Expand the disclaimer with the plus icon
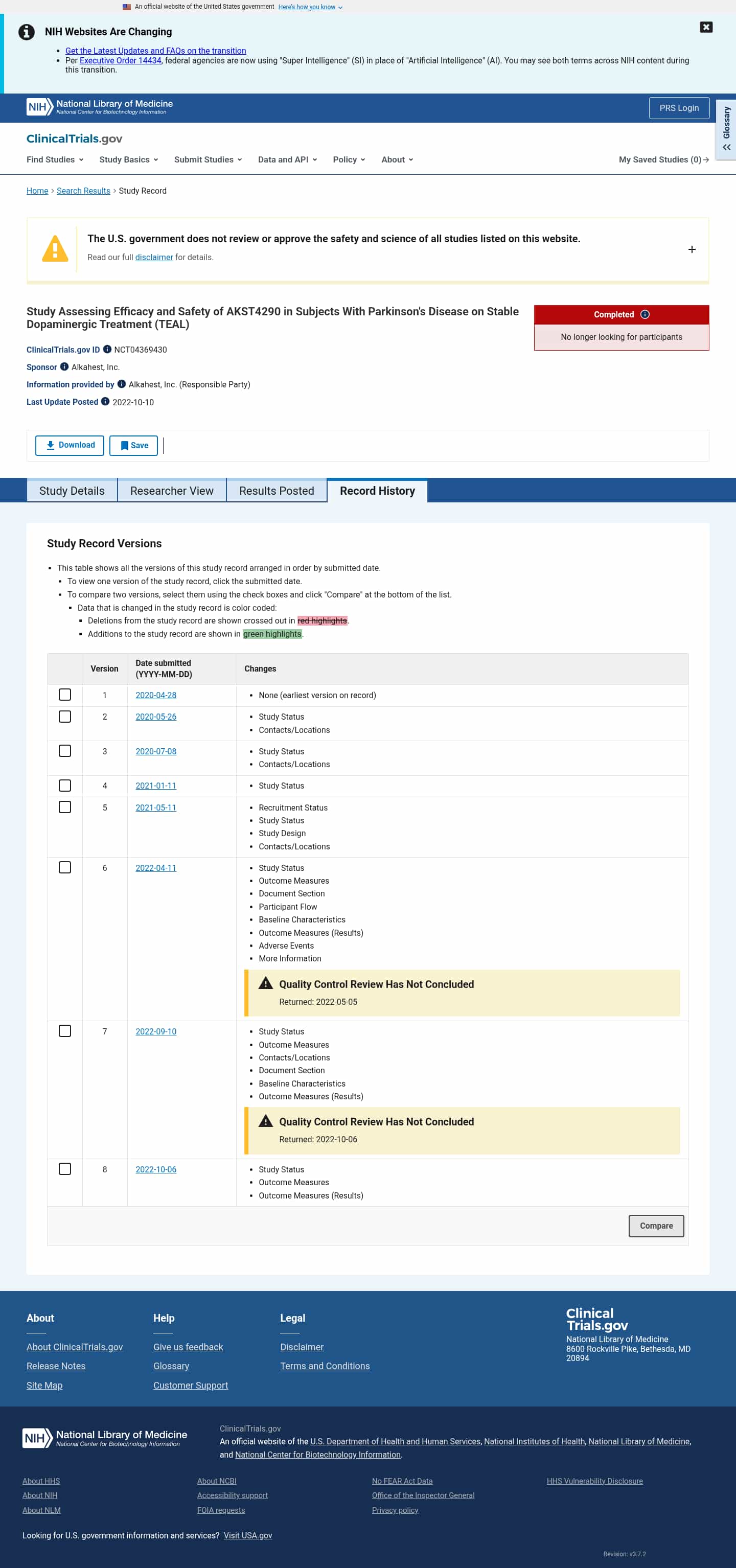Image resolution: width=736 pixels, height=1568 pixels. [x=692, y=249]
